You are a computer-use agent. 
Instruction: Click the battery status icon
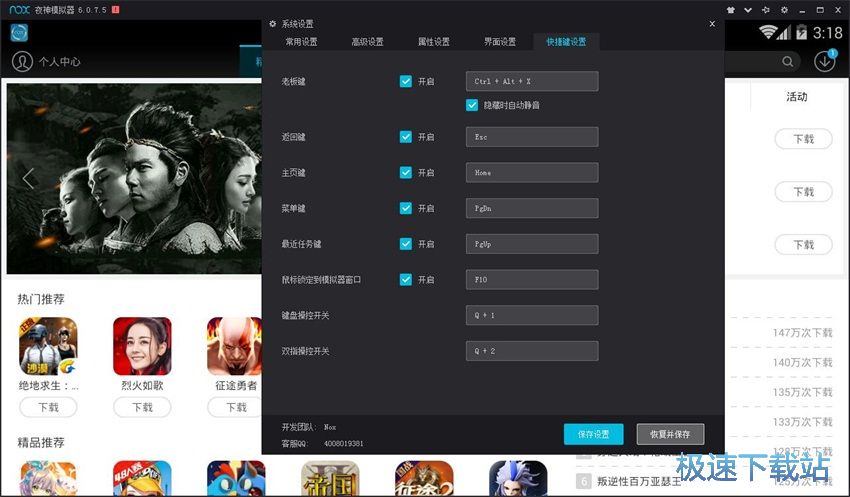[x=801, y=32]
